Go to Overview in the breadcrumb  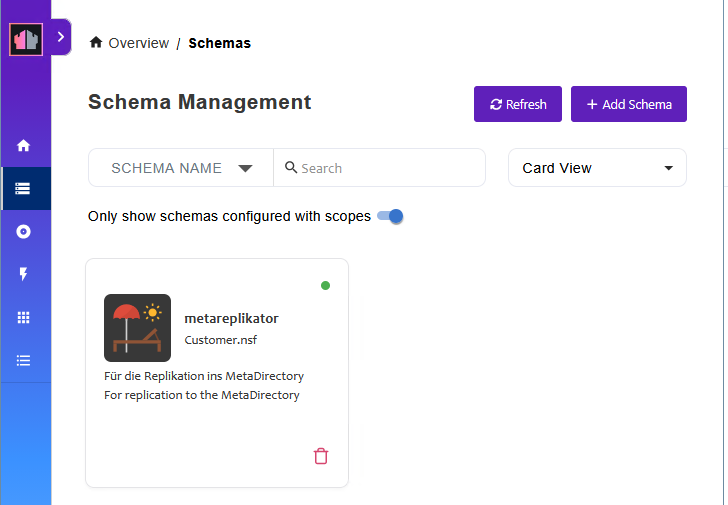[138, 43]
